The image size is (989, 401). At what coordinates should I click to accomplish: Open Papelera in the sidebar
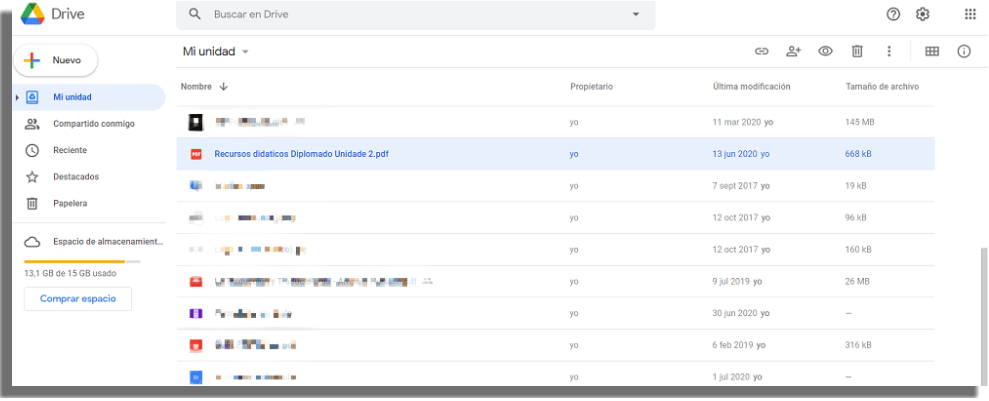click(70, 203)
